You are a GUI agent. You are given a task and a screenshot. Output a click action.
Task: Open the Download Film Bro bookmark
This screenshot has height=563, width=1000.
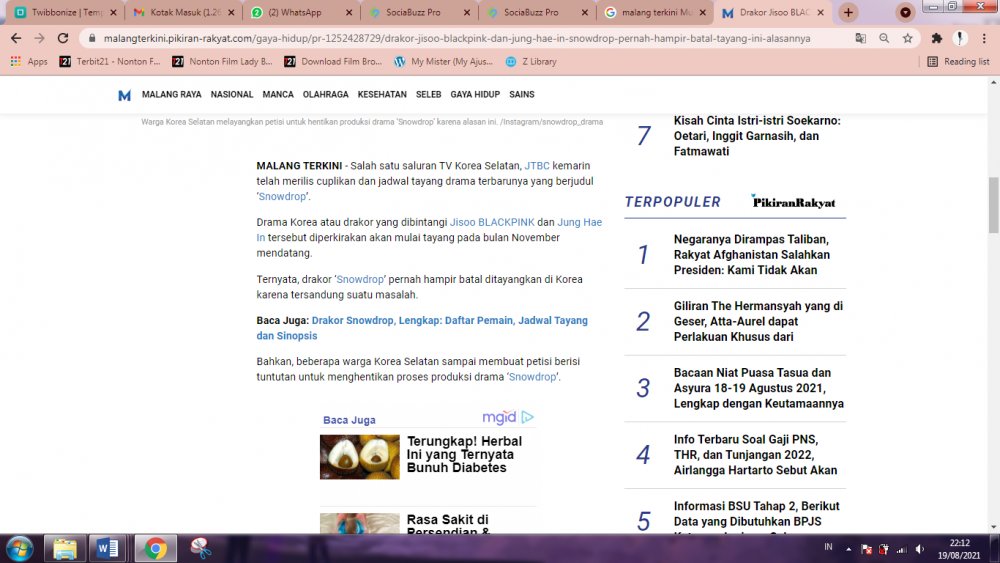point(332,61)
